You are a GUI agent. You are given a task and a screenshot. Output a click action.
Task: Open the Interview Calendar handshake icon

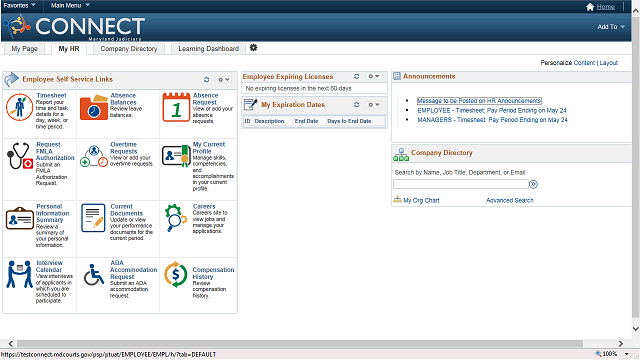(x=19, y=274)
